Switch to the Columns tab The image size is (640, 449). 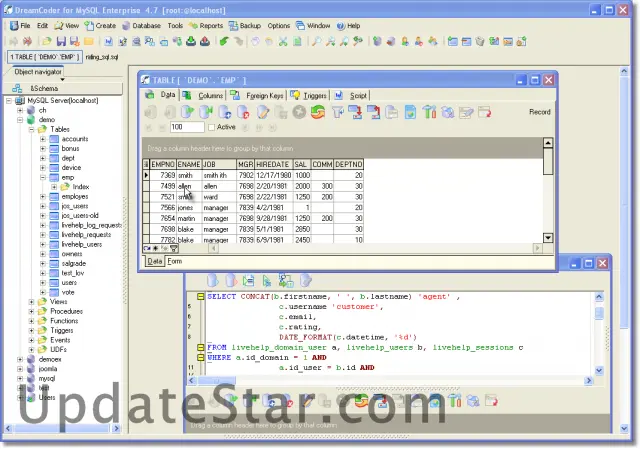(x=203, y=96)
